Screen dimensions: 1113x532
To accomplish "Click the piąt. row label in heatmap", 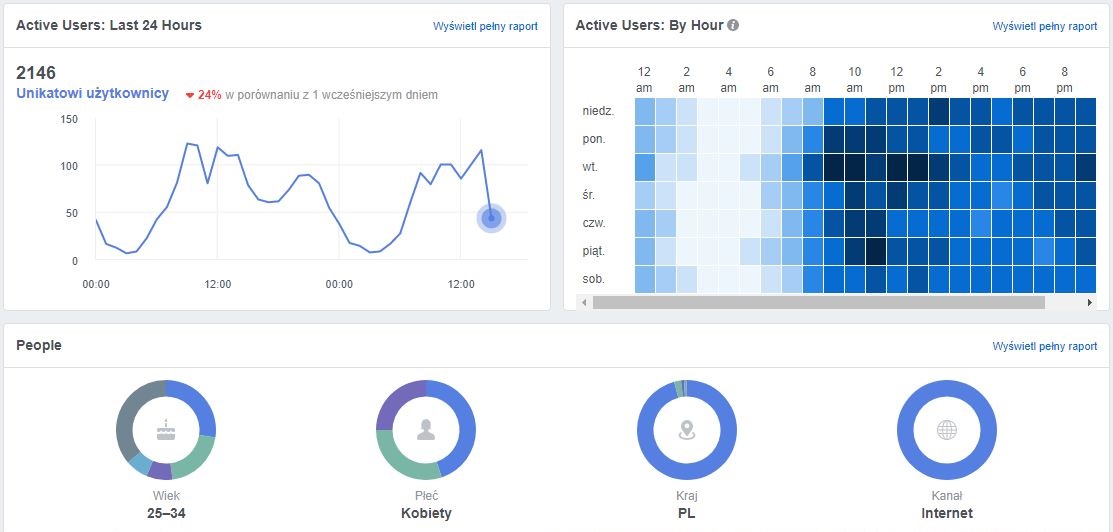I will 594,251.
